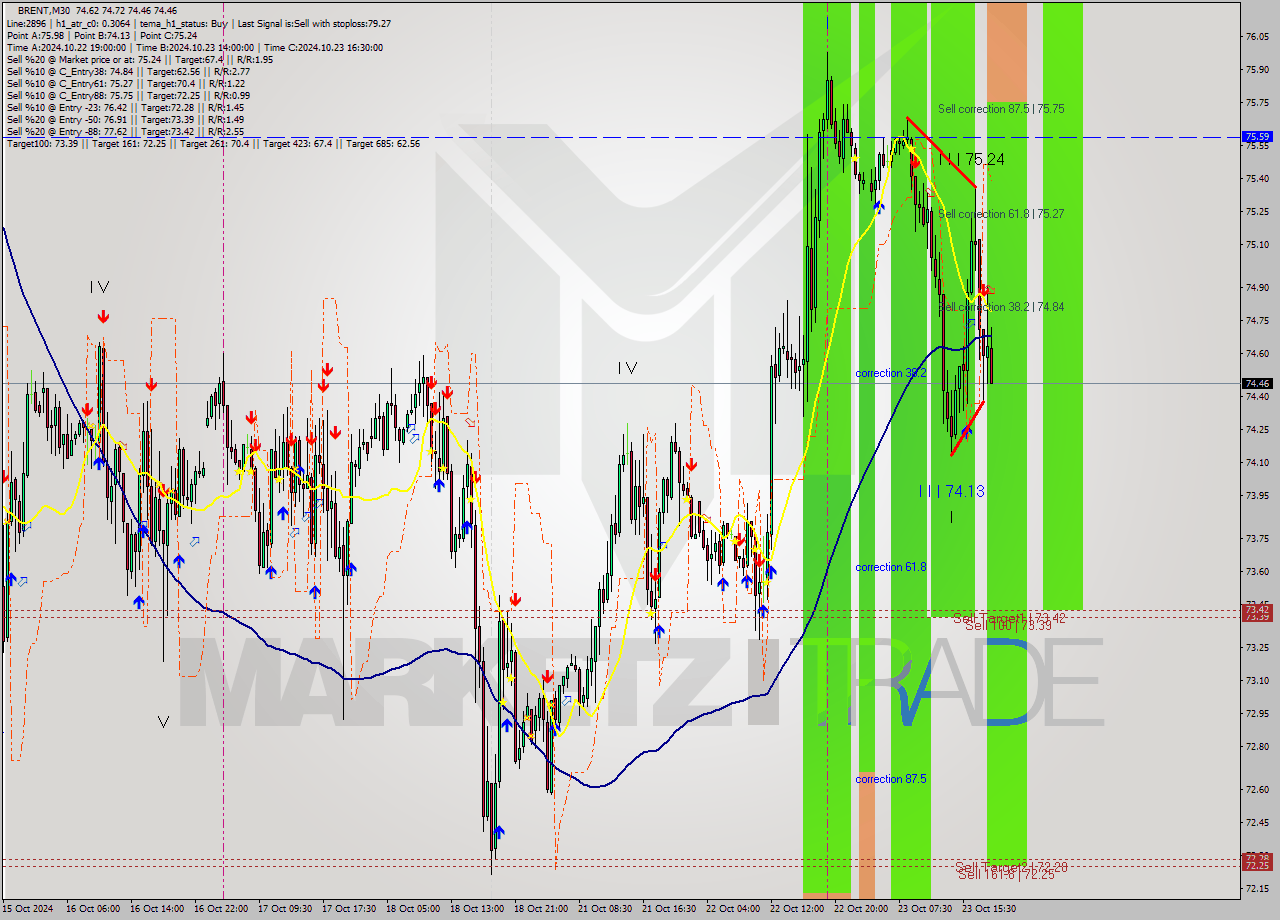This screenshot has width=1280, height=920.
Task: Click the 74.10 price axis label
Action: (1256, 463)
